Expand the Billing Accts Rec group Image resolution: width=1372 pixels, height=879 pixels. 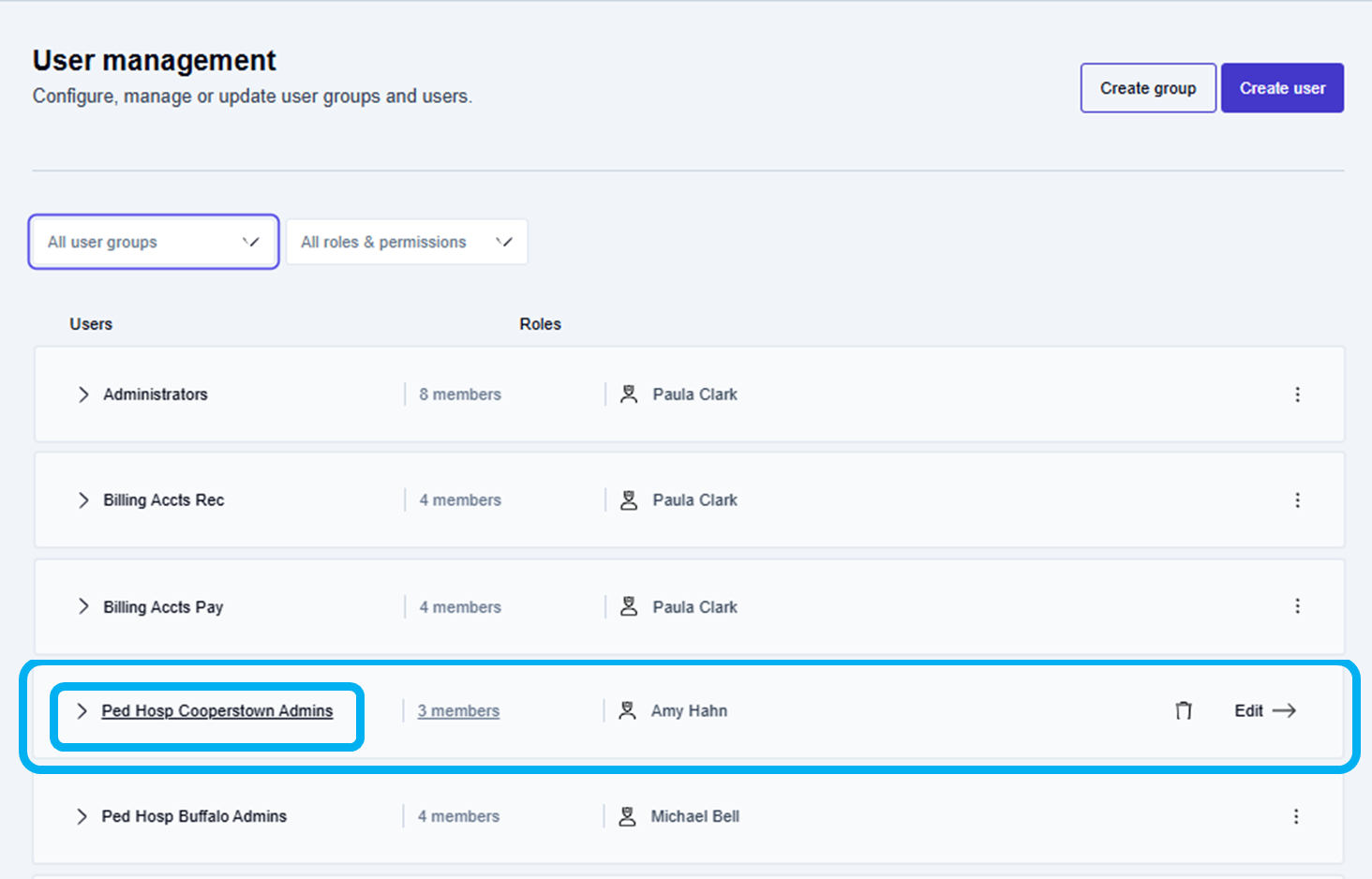click(x=83, y=500)
